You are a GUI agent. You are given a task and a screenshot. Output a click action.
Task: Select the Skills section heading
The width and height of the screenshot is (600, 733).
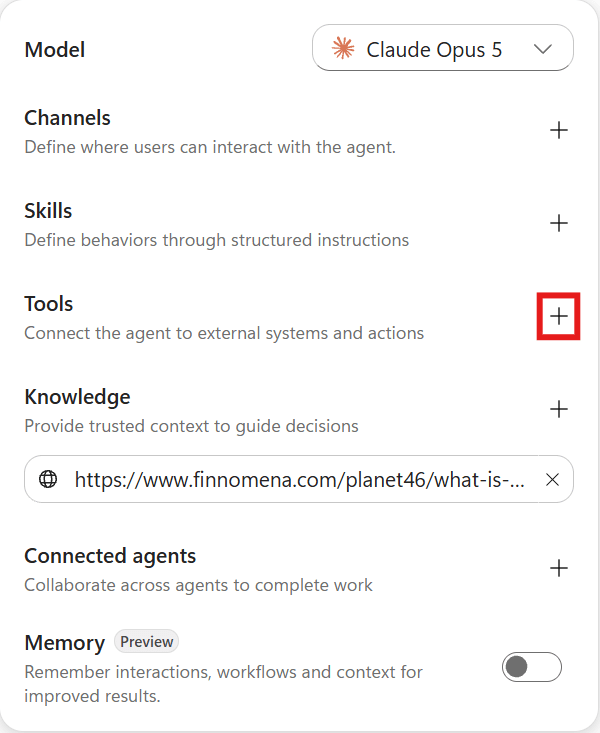(48, 211)
